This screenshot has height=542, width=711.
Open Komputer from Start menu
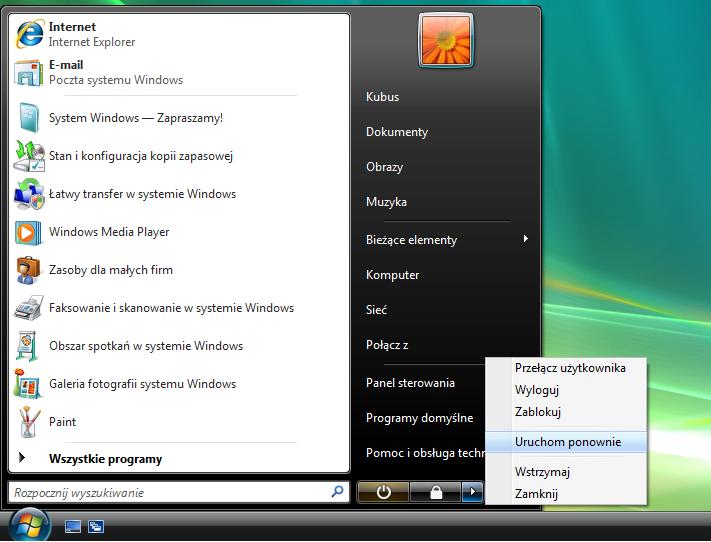[x=392, y=275]
